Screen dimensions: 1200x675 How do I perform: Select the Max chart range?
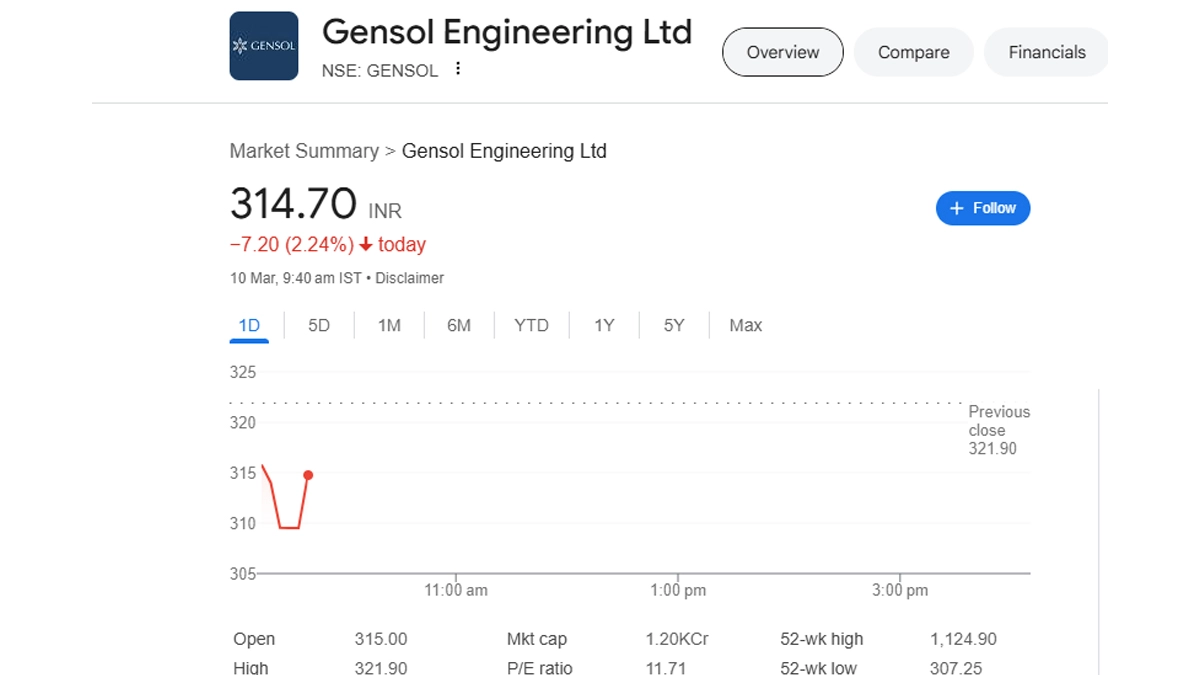pyautogui.click(x=746, y=325)
